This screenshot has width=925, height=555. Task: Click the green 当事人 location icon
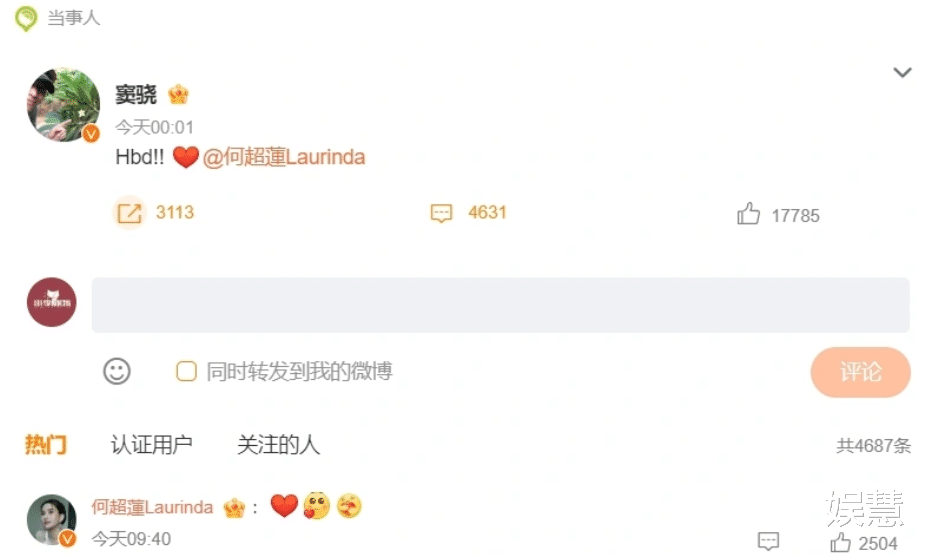click(26, 18)
